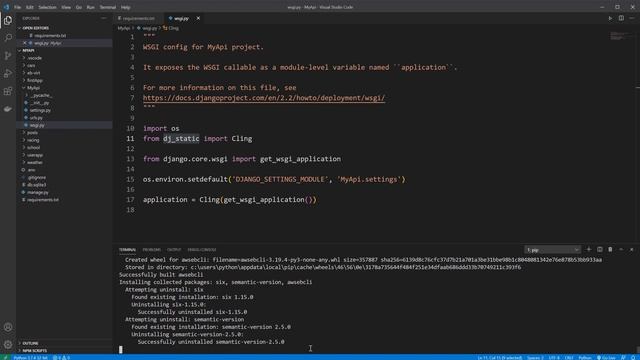Expand the weather folder
The width and height of the screenshot is (640, 360).
[x=32, y=162]
